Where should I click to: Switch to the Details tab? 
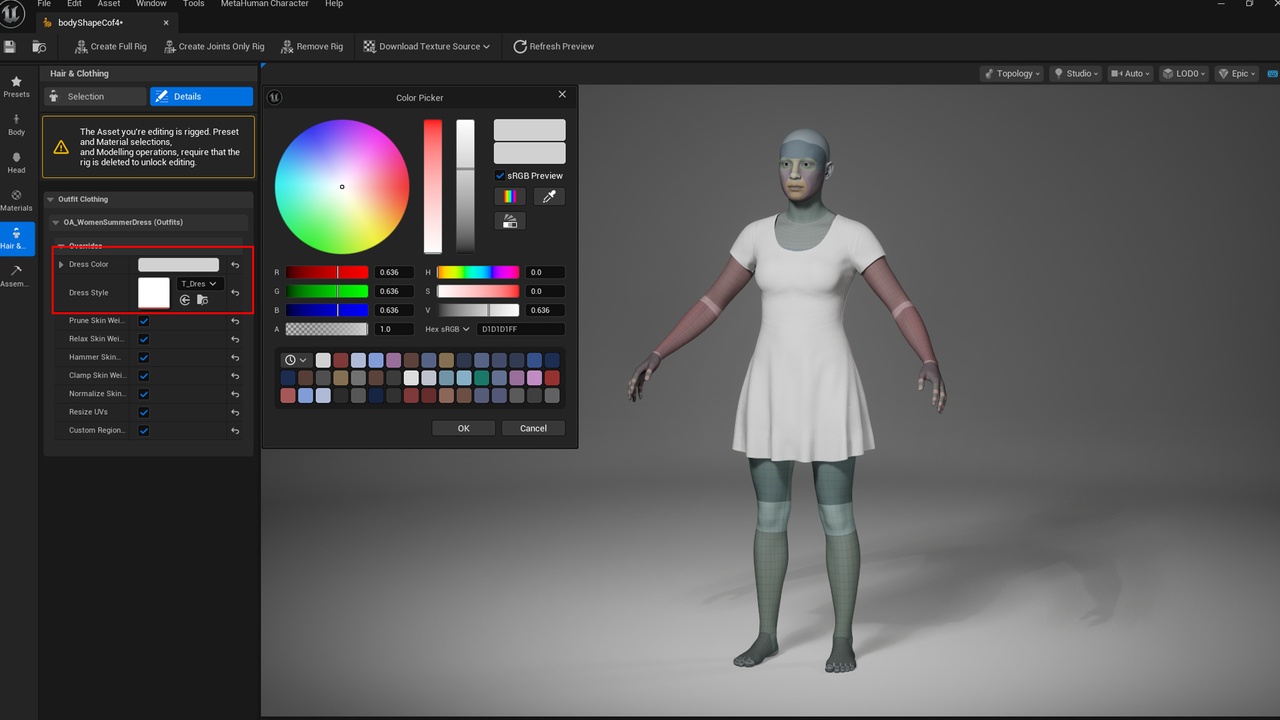(201, 96)
